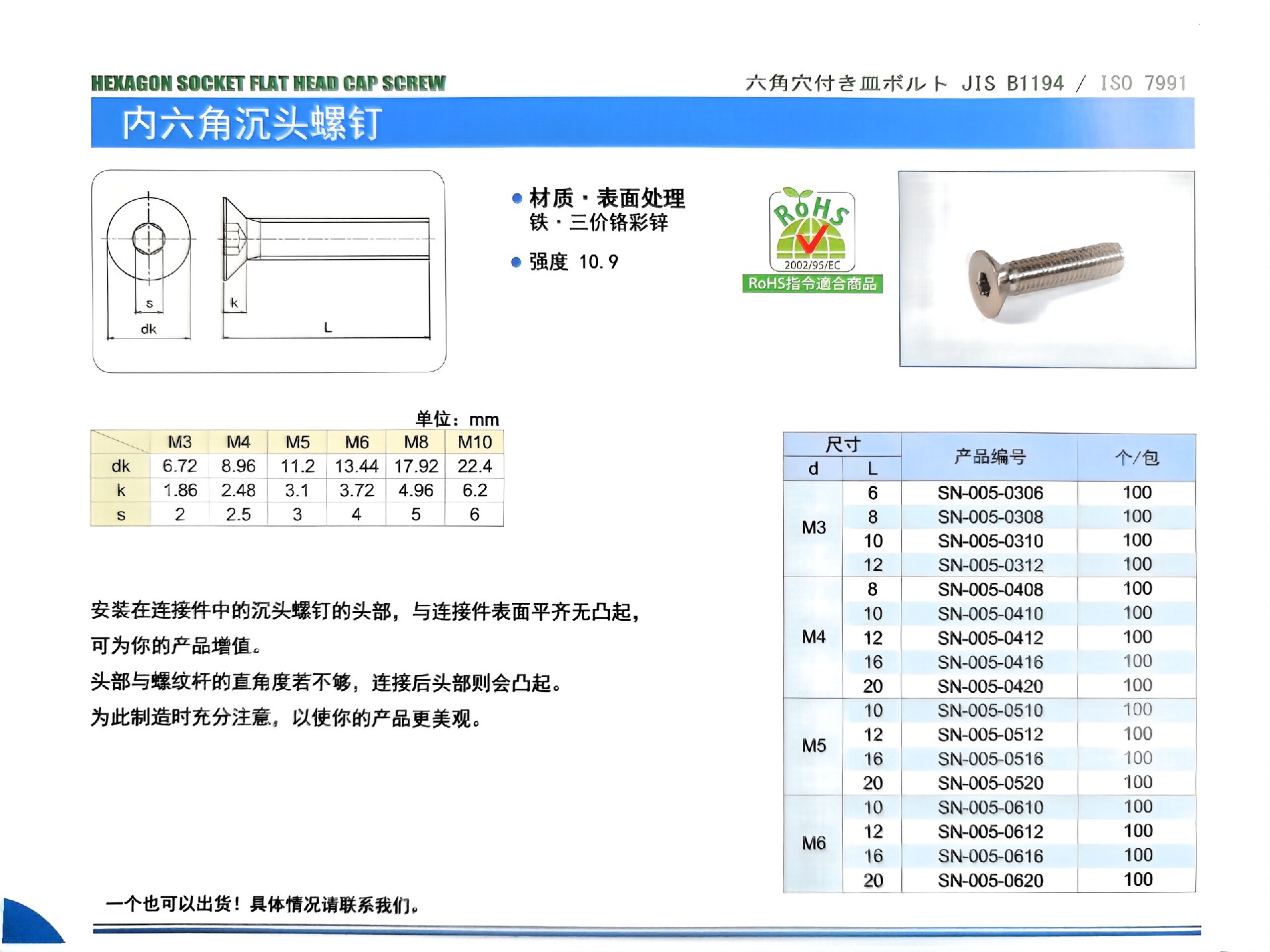Viewport: 1270px width, 952px height.
Task: Click the RoHS指令適合商品 green label
Action: click(812, 284)
